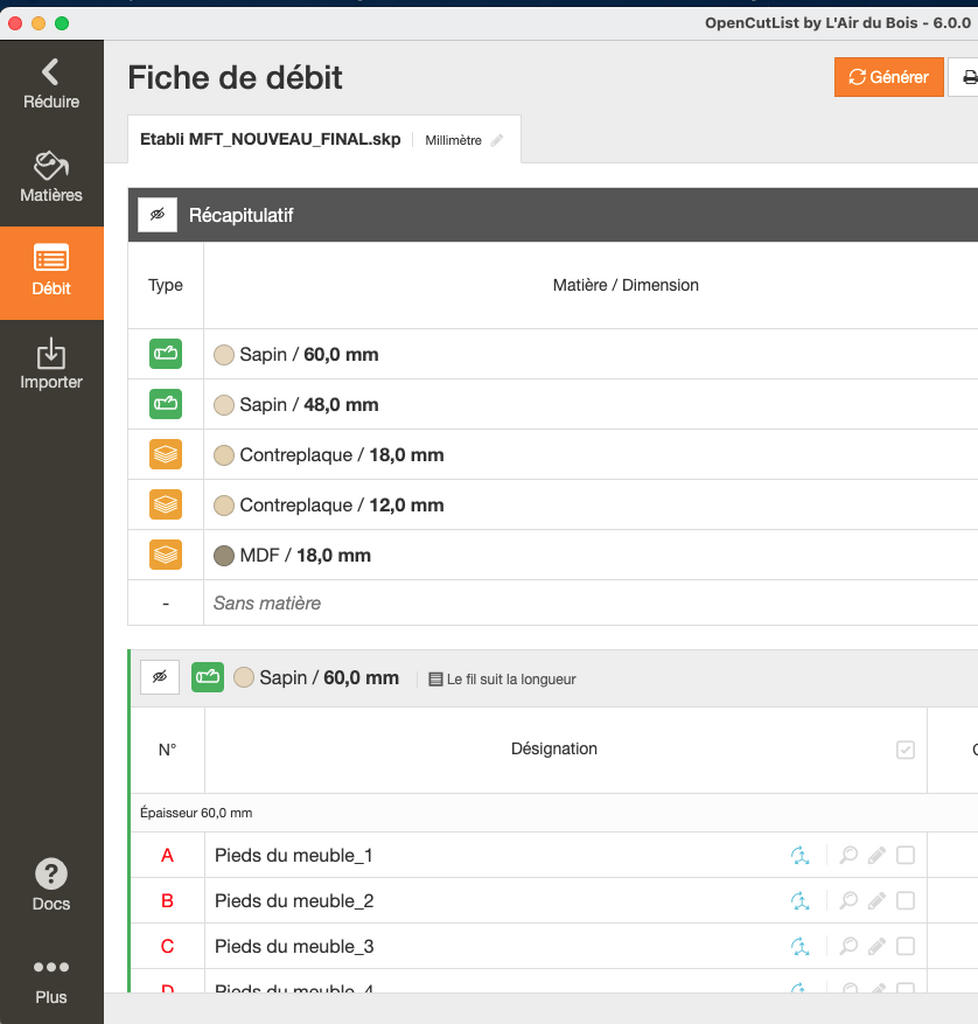This screenshot has height=1024, width=978.
Task: Hide the Récapitulatif section
Action: pyautogui.click(x=157, y=215)
